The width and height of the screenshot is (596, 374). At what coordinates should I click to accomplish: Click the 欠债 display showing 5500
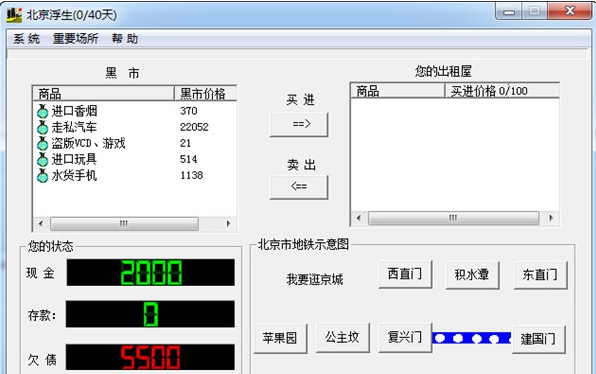(x=151, y=357)
